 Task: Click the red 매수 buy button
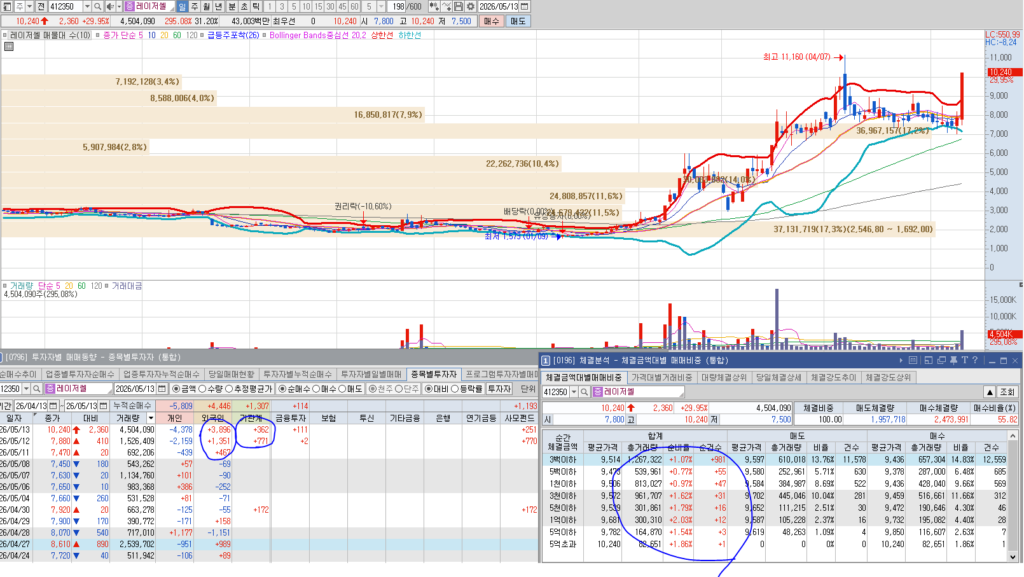[492, 21]
